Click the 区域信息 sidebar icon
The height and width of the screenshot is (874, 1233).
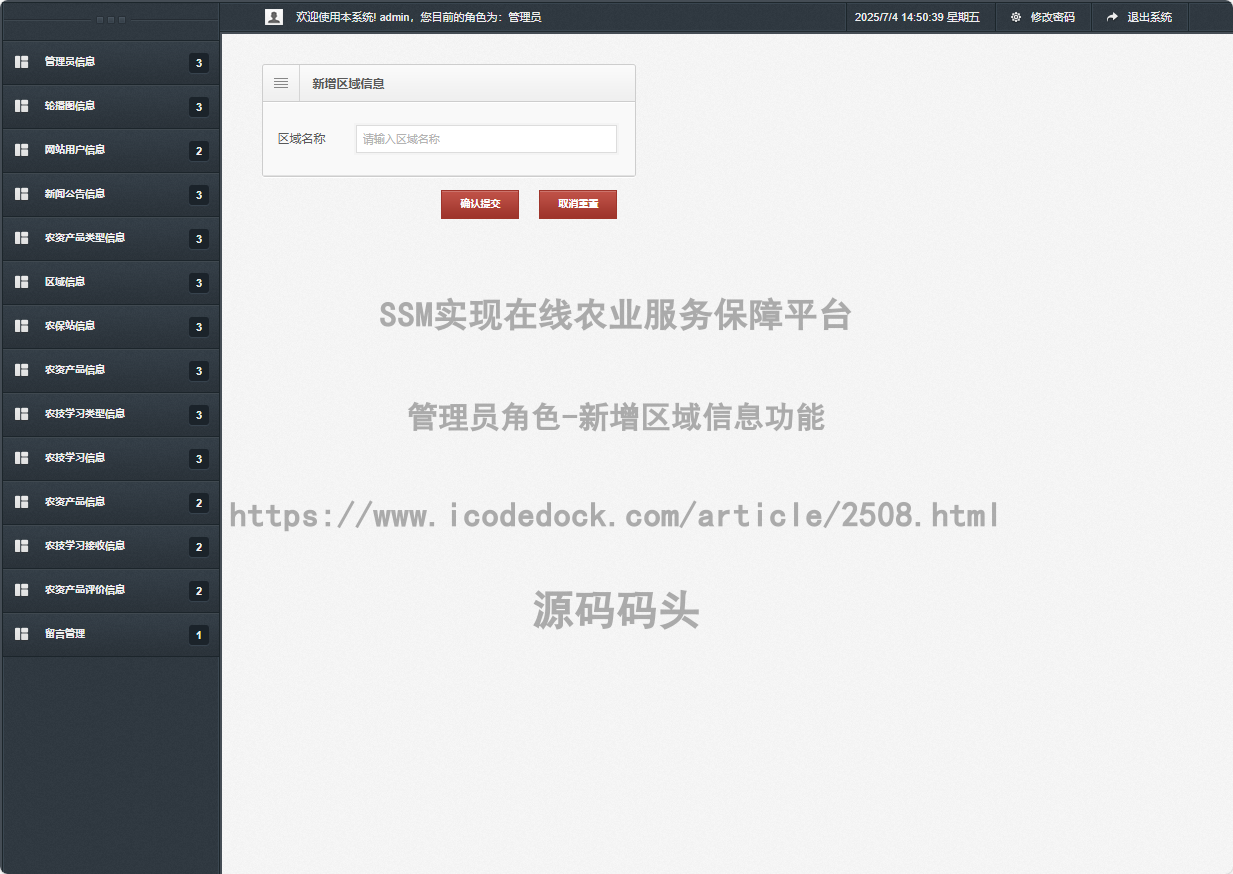coord(21,282)
